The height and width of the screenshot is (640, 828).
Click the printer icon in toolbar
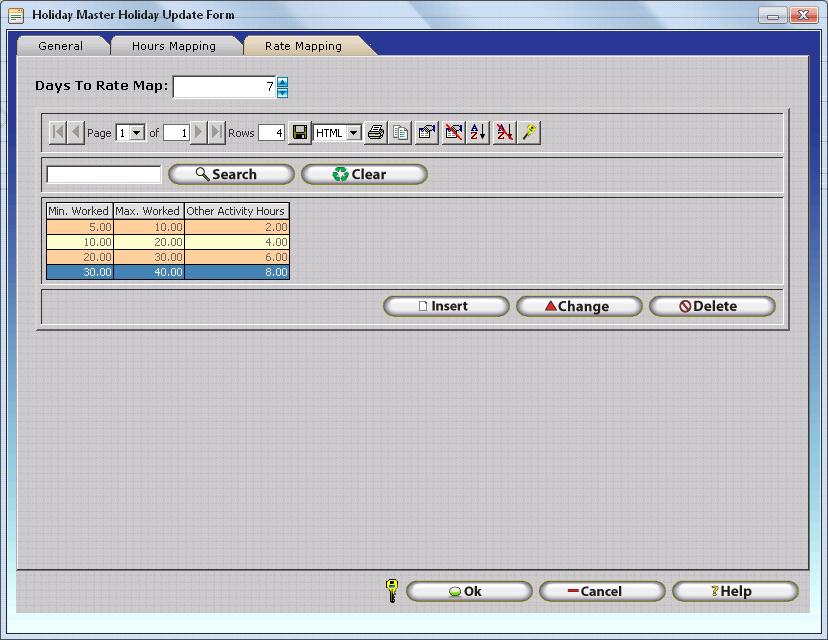point(376,133)
